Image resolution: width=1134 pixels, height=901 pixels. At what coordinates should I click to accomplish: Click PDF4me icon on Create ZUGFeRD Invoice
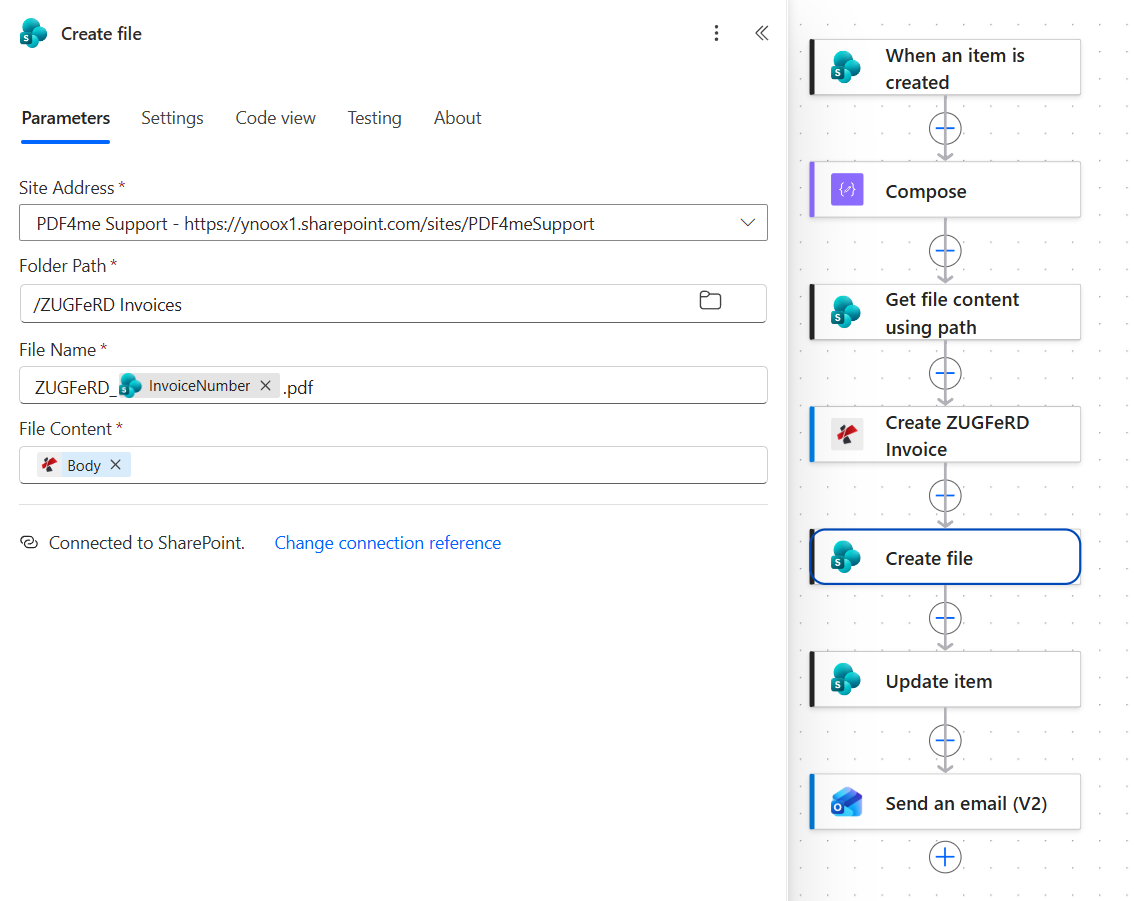point(847,435)
